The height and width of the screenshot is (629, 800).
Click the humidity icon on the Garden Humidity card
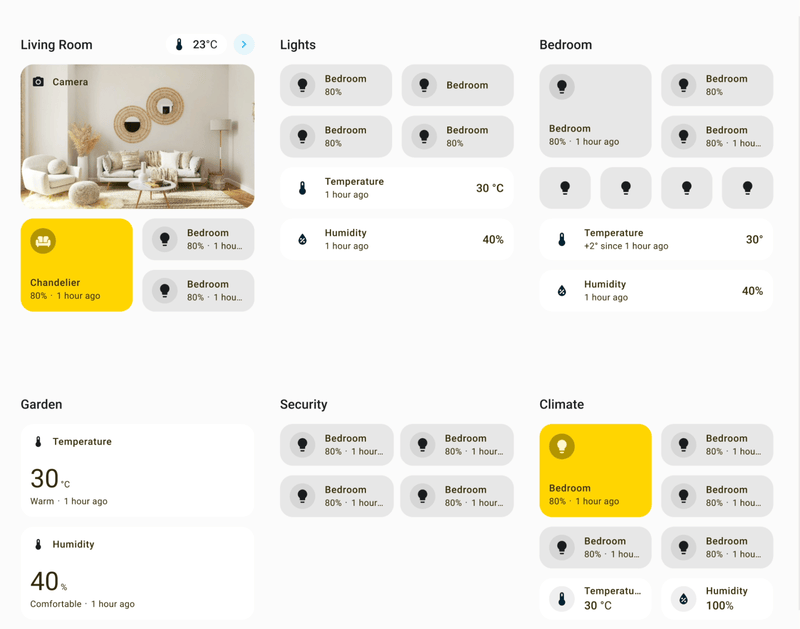pos(37,544)
